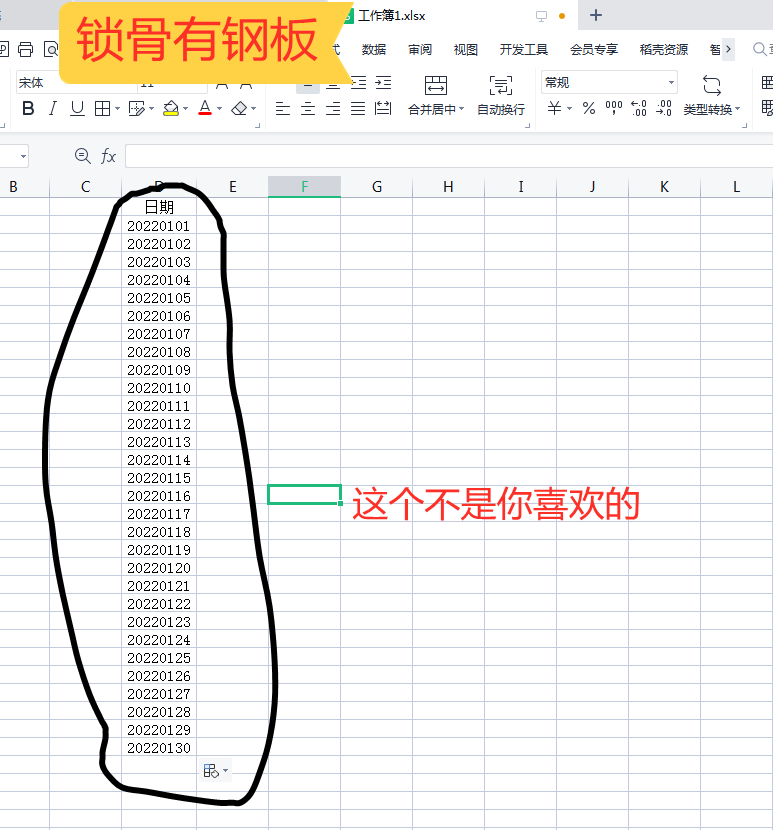Select the cell containing 20220130

(159, 748)
